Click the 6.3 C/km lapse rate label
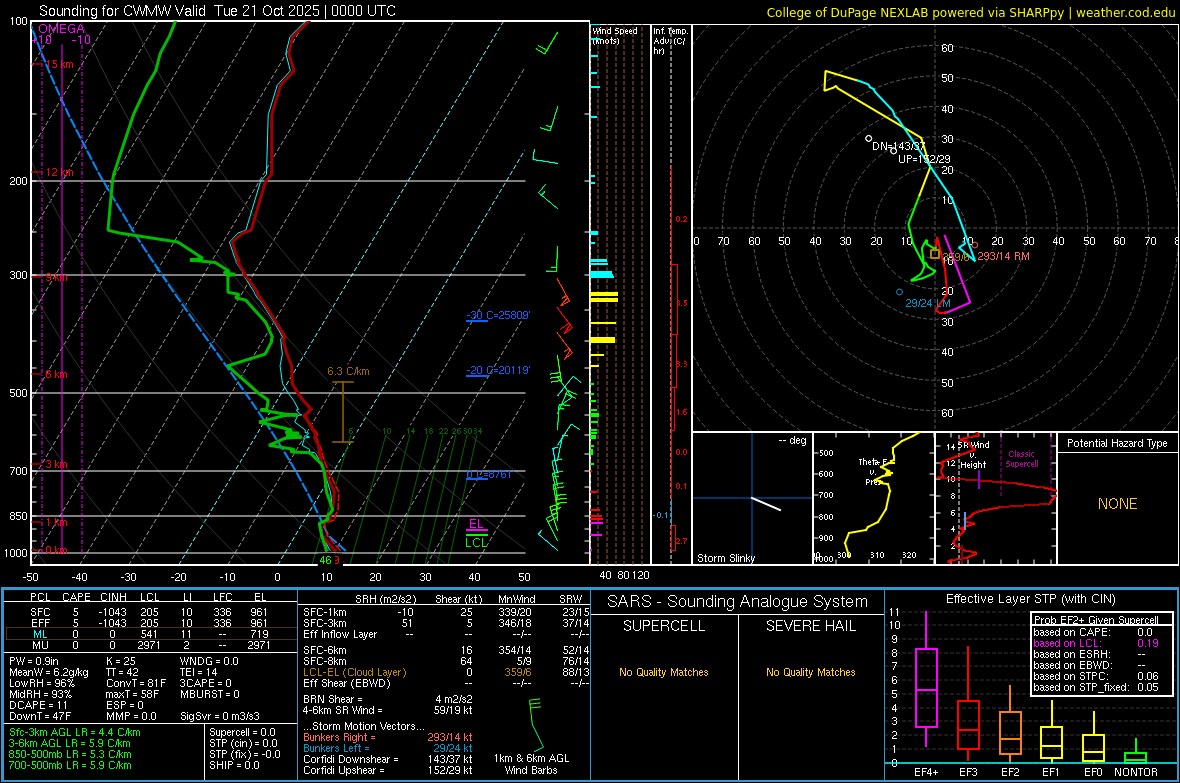The height and width of the screenshot is (783, 1180). point(348,371)
